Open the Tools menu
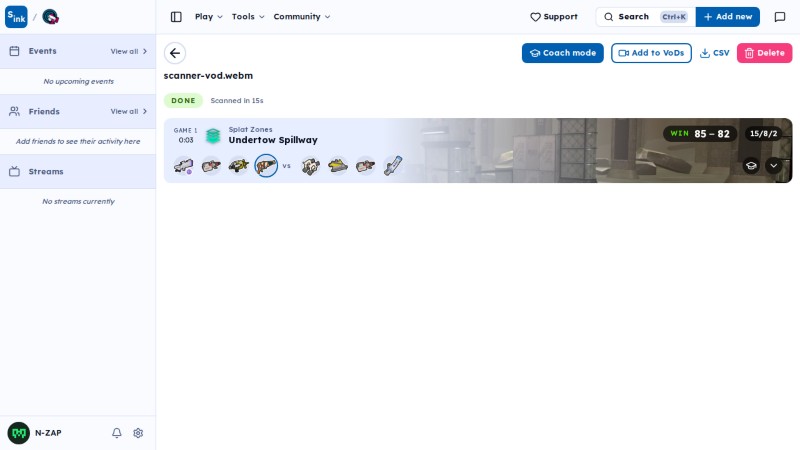This screenshot has height=450, width=800. pyautogui.click(x=248, y=17)
